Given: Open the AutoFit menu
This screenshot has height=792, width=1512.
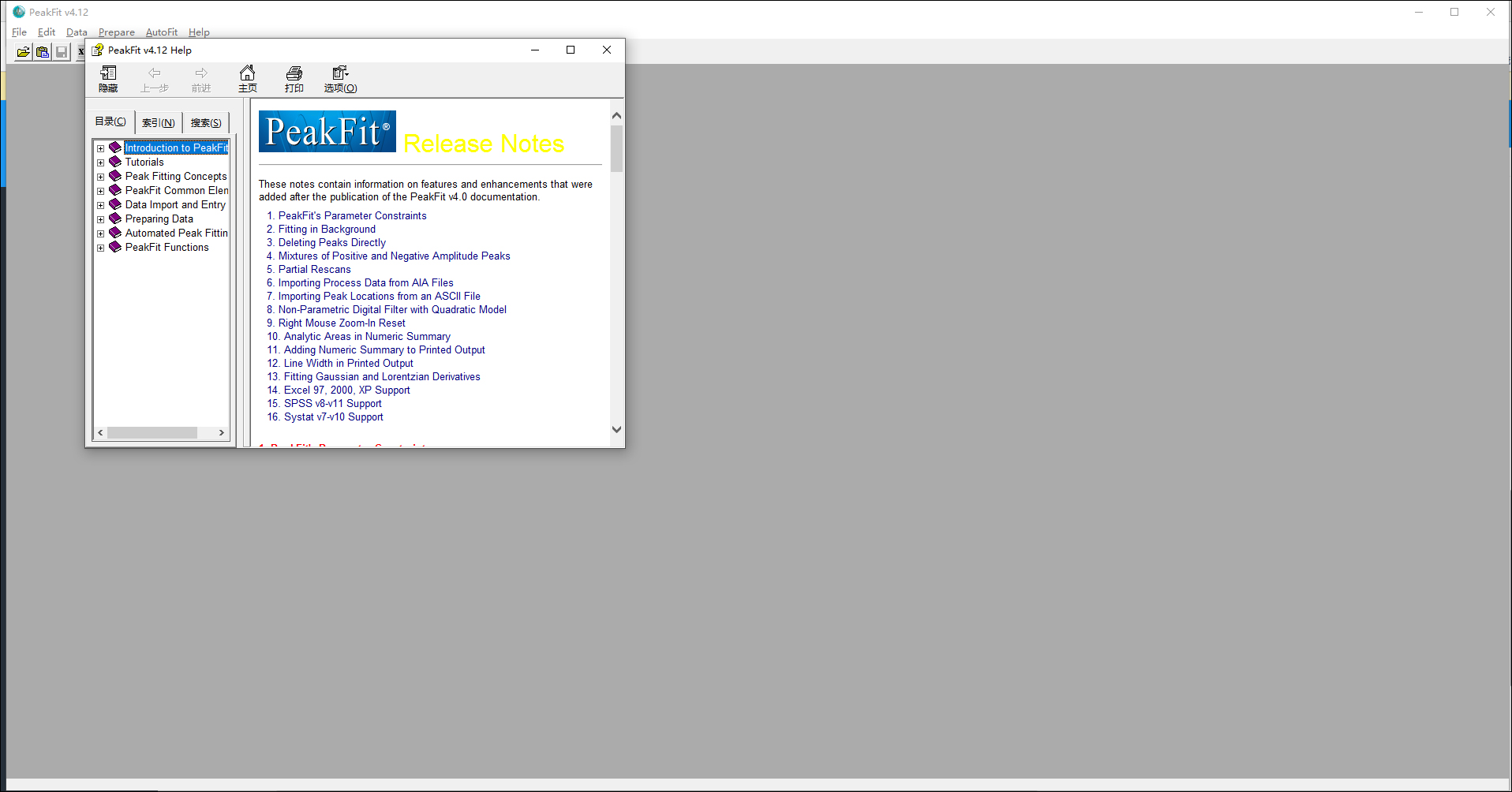Looking at the screenshot, I should point(162,32).
